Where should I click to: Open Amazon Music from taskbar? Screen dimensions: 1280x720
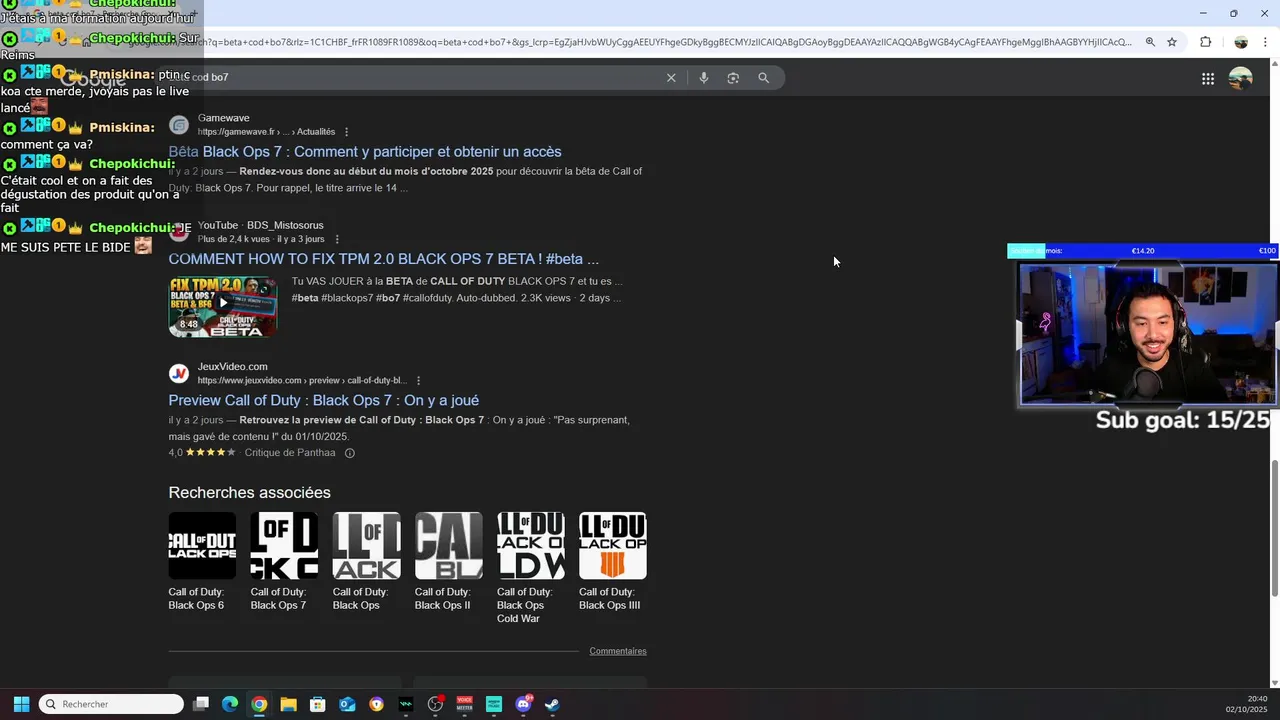pyautogui.click(x=493, y=704)
